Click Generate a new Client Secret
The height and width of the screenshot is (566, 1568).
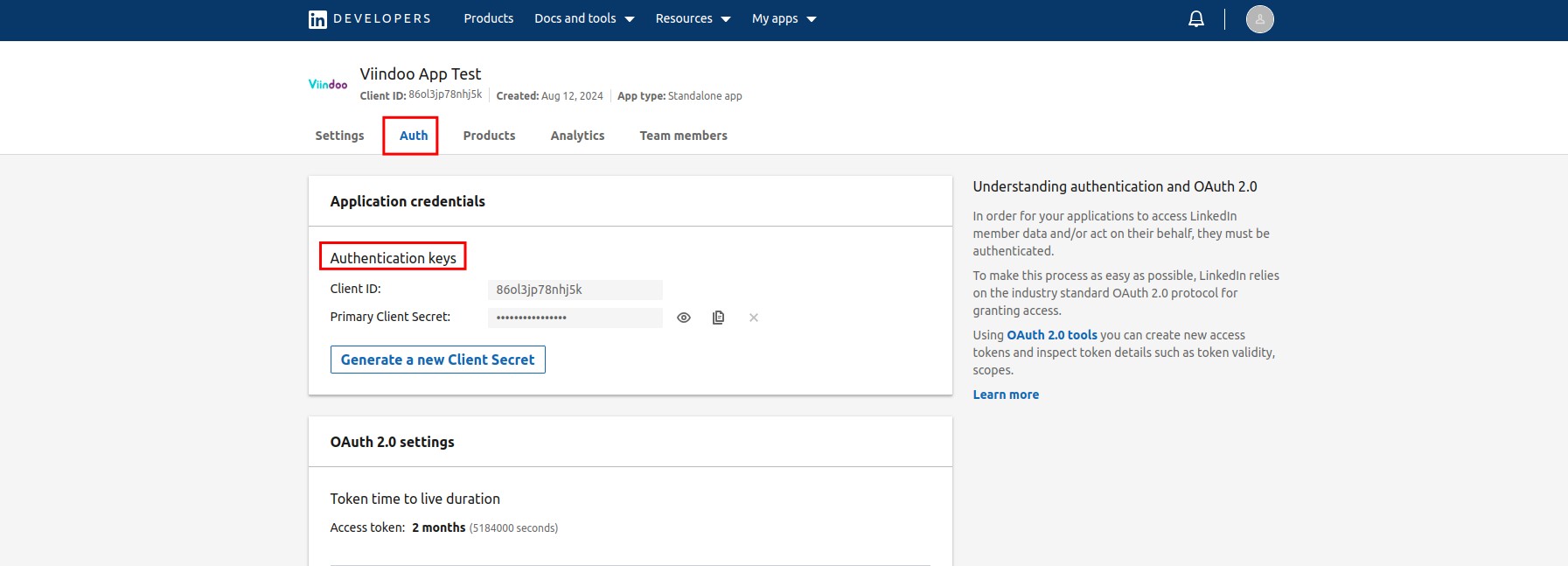437,360
